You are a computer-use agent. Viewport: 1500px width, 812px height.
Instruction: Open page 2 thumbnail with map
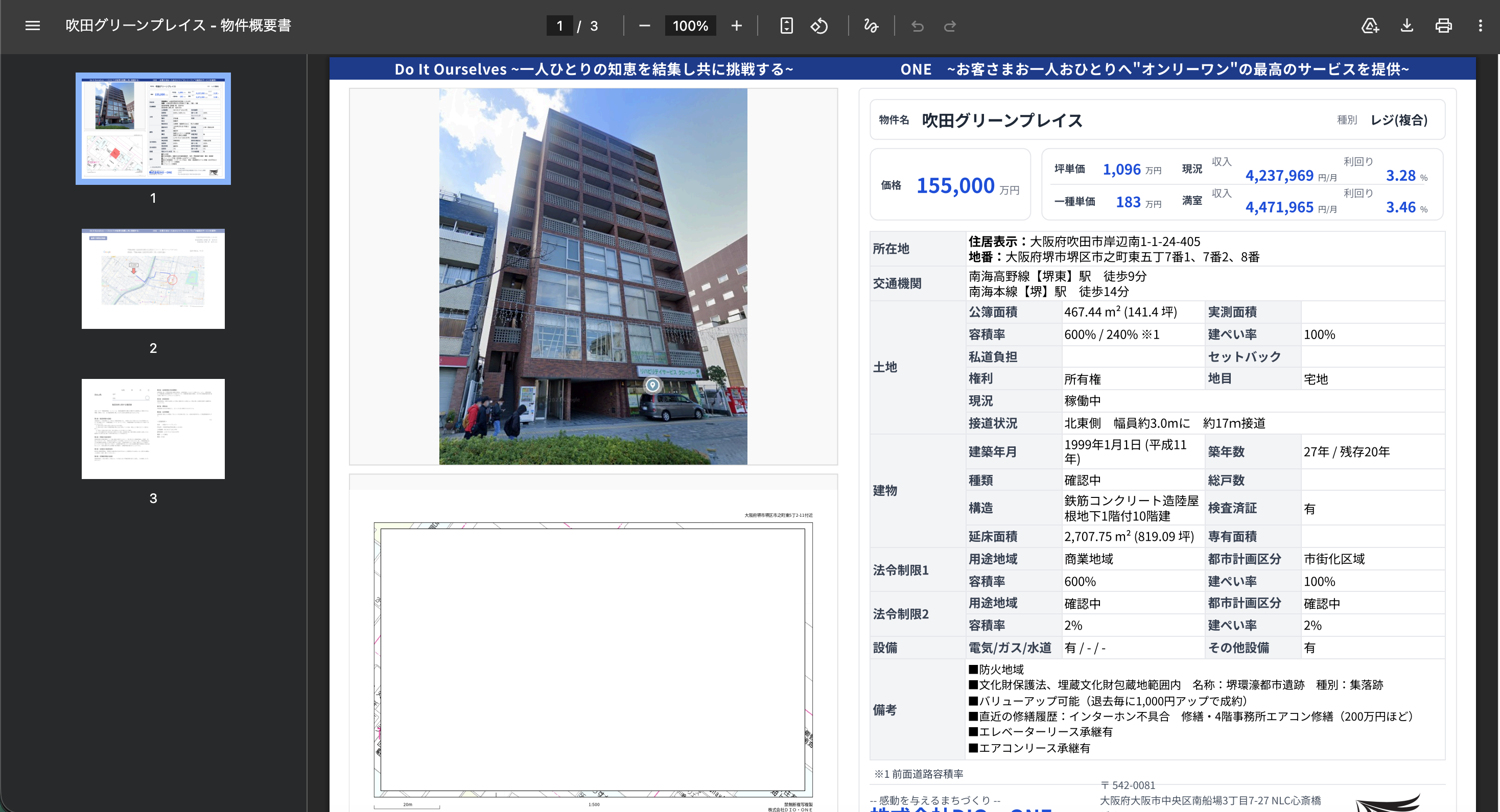[153, 279]
